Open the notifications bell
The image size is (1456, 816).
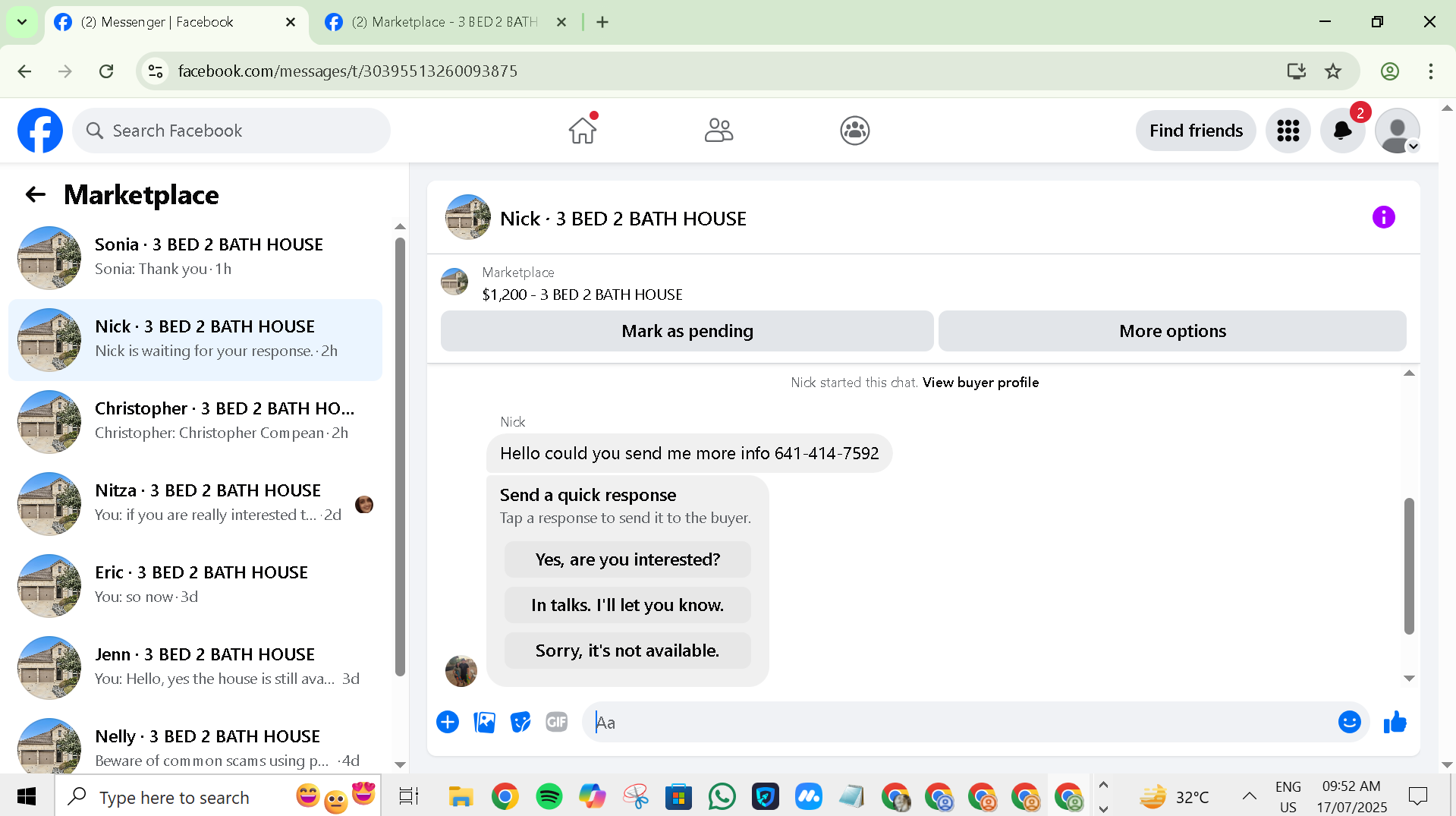[1343, 131]
